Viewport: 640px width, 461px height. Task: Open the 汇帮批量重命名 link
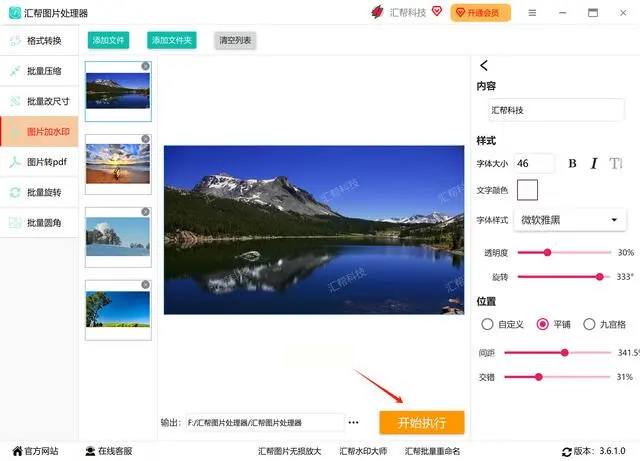point(432,451)
